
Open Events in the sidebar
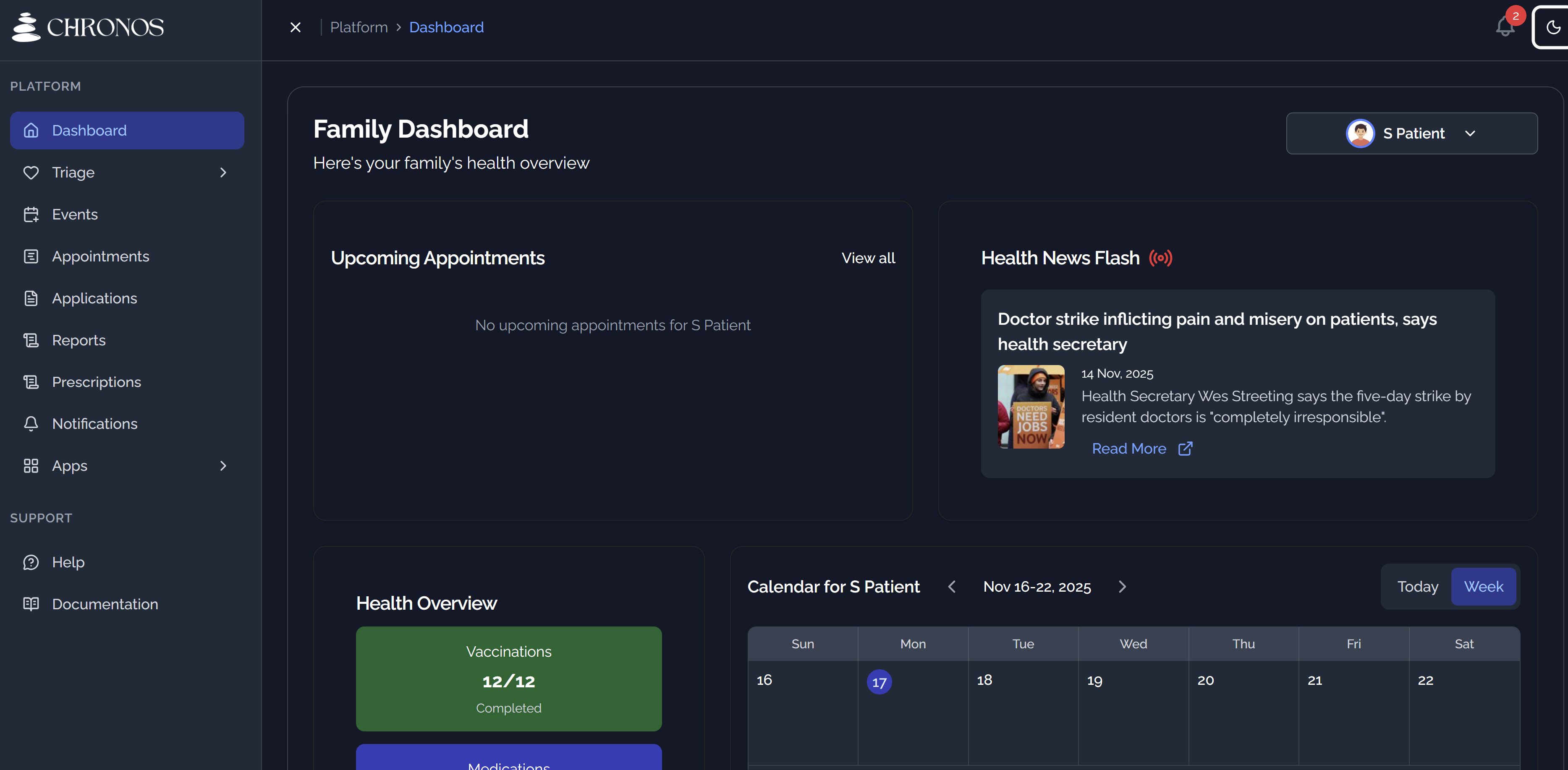pyautogui.click(x=75, y=214)
